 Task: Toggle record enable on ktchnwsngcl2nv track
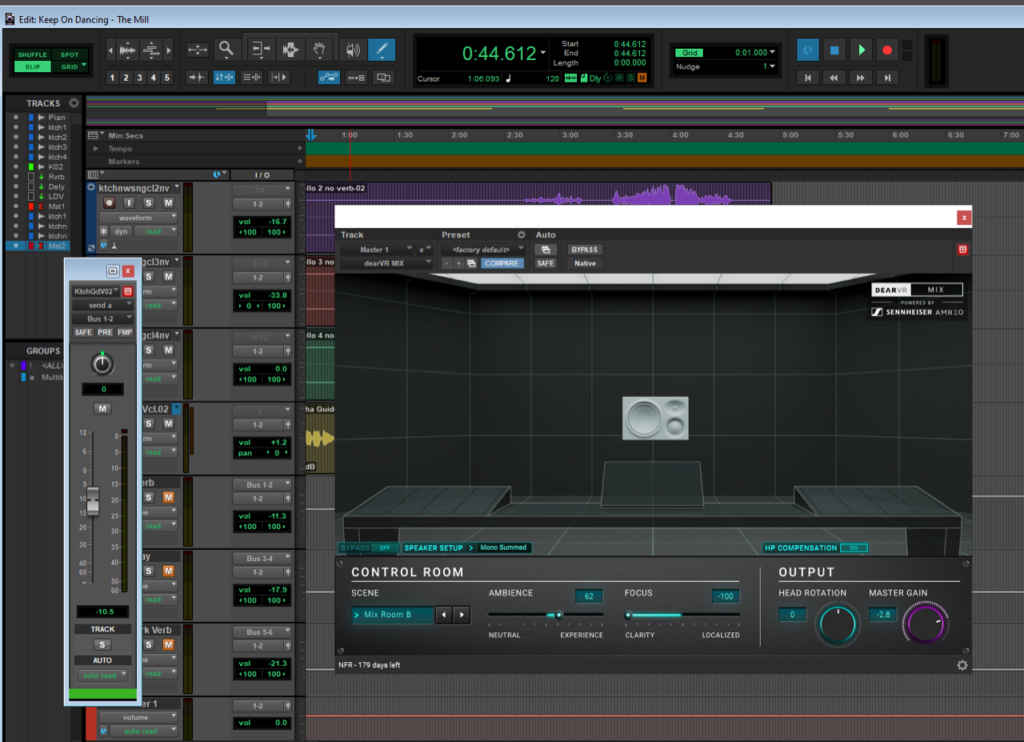point(109,203)
